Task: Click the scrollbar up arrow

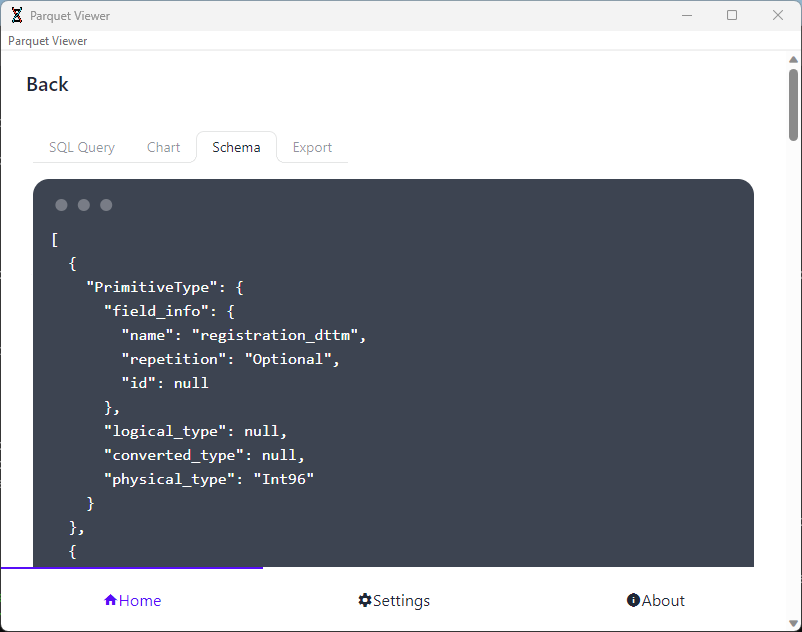Action: coord(793,60)
